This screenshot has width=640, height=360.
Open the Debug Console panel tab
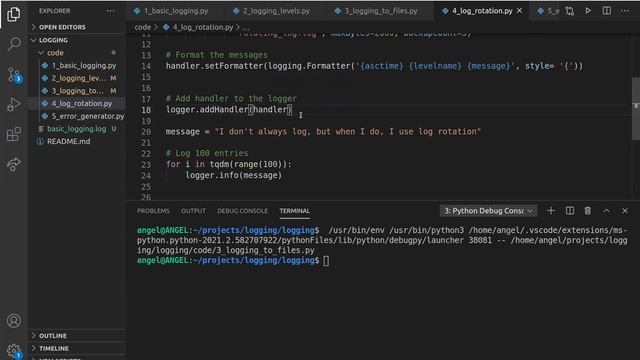[x=242, y=211]
